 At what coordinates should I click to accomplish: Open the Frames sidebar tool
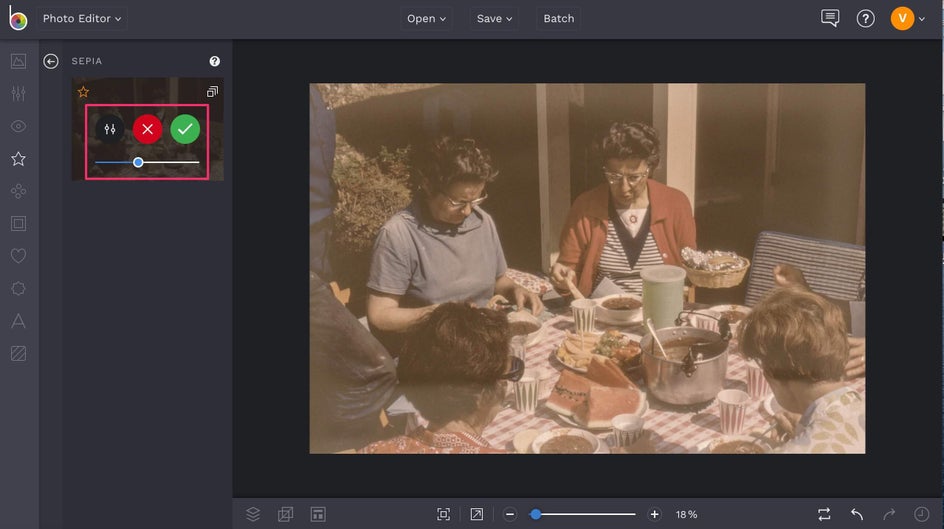click(x=19, y=223)
